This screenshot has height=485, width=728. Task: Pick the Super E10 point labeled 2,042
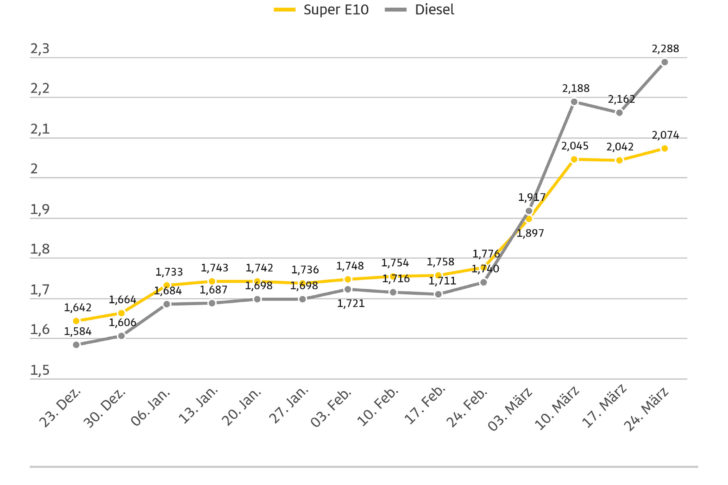pos(620,160)
